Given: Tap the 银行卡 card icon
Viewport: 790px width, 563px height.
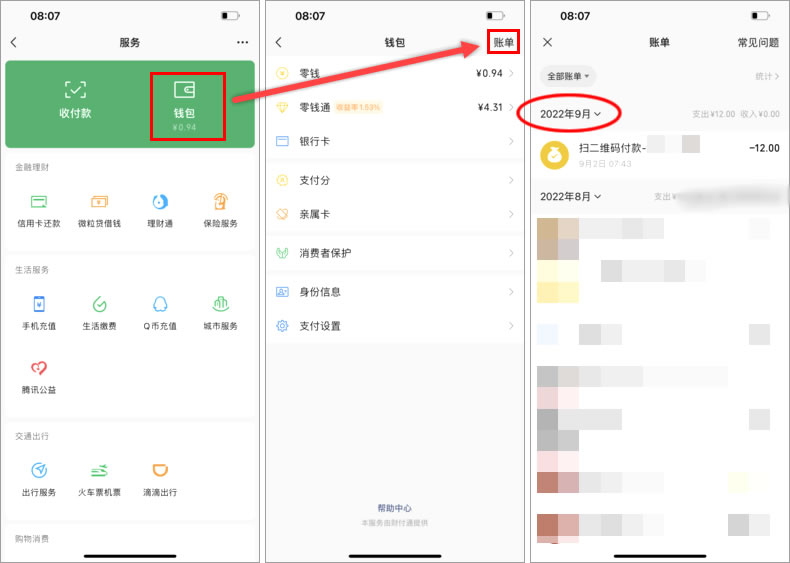Looking at the screenshot, I should tap(282, 141).
